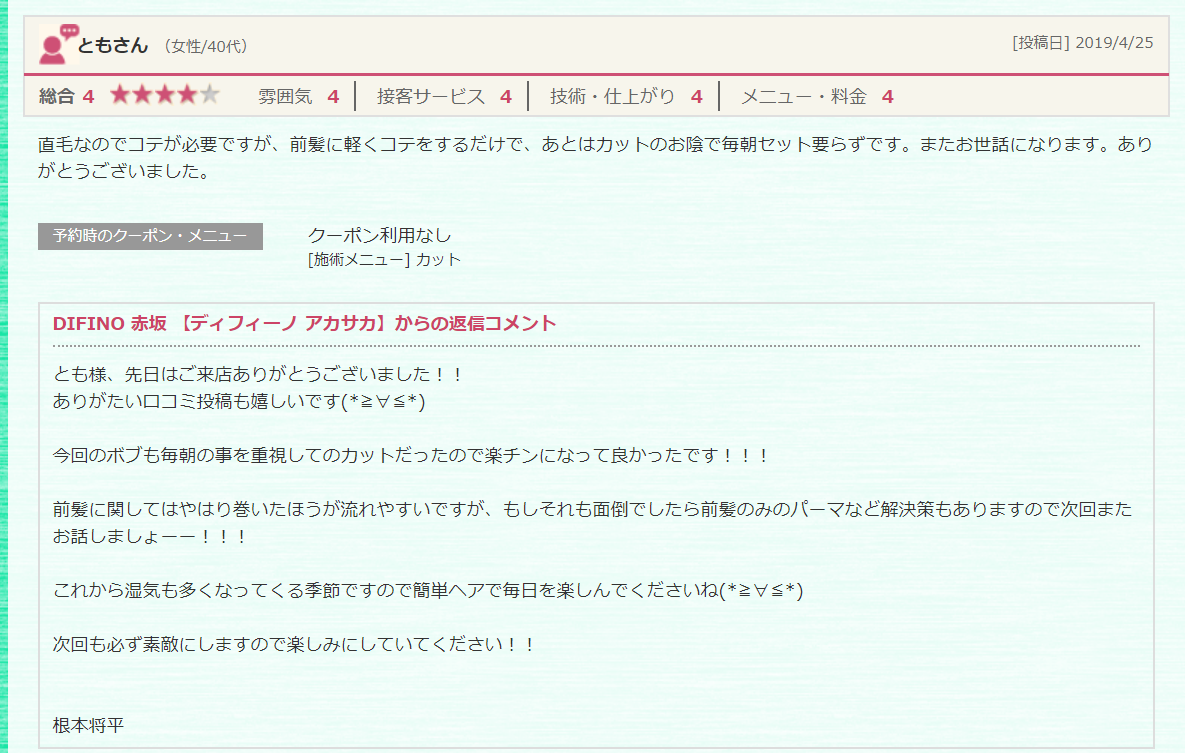Click the reply line about 今回のボブ

click(410, 455)
